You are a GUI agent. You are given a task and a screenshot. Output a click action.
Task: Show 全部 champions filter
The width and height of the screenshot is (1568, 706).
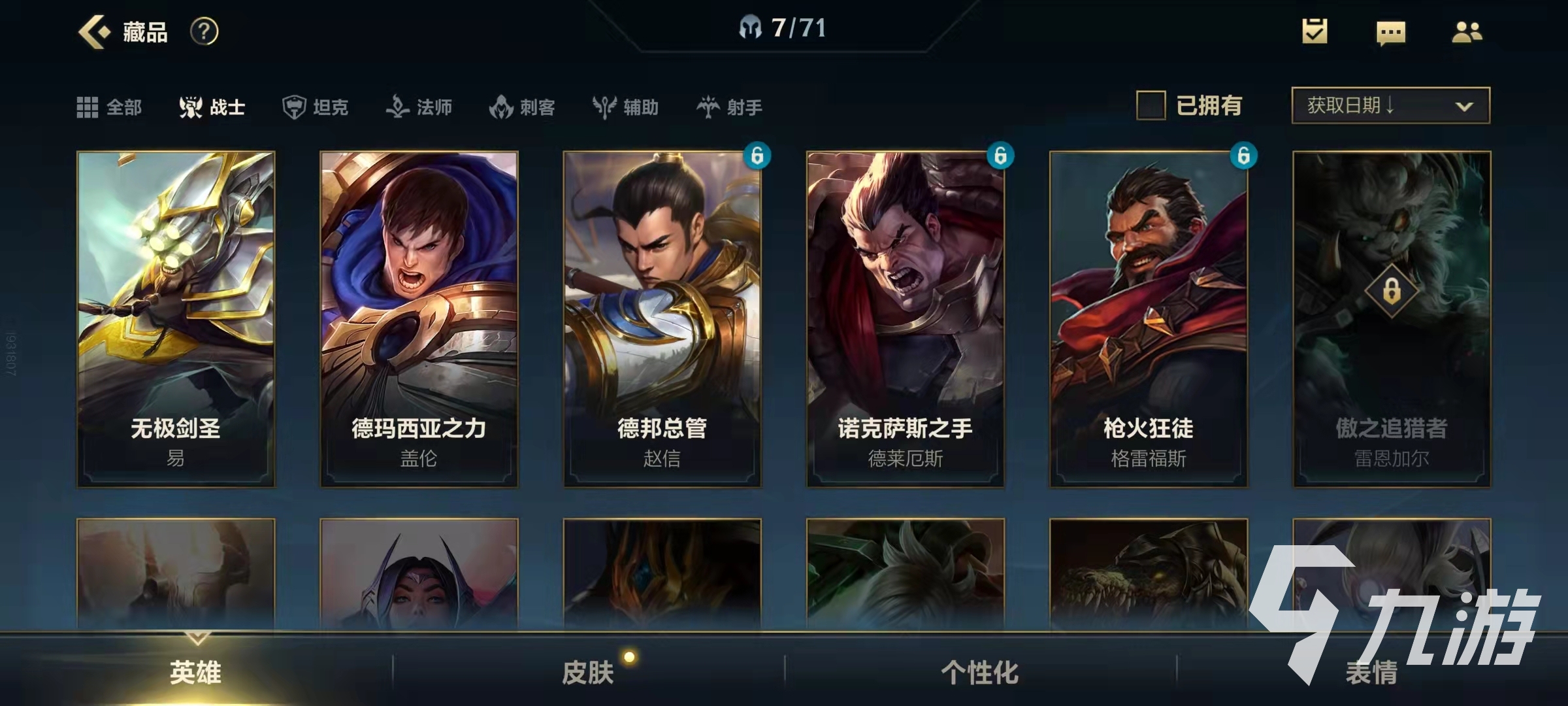(x=109, y=107)
